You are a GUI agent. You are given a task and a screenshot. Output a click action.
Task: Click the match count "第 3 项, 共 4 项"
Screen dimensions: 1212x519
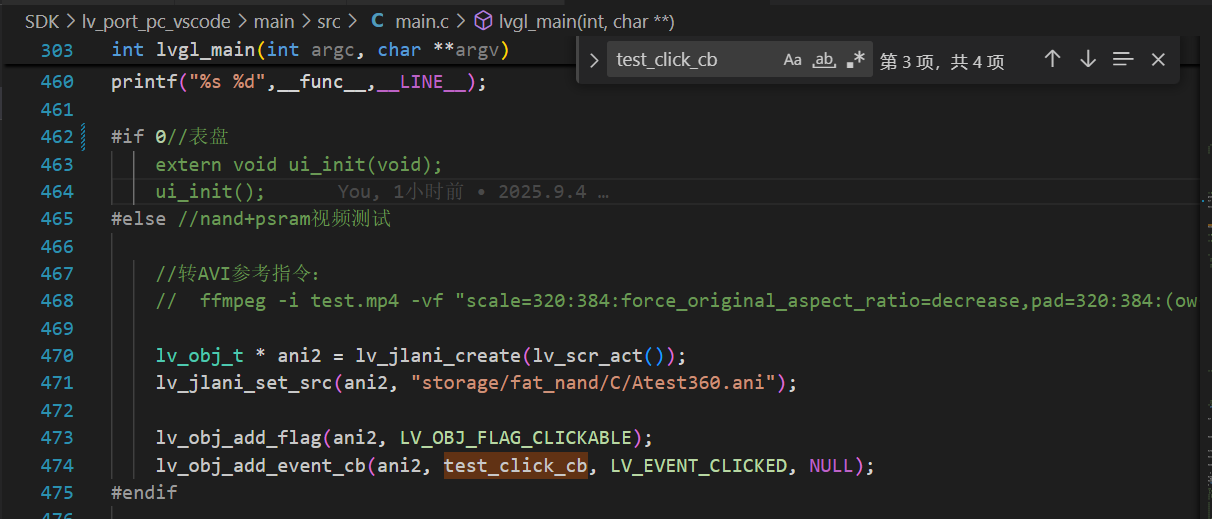point(942,61)
